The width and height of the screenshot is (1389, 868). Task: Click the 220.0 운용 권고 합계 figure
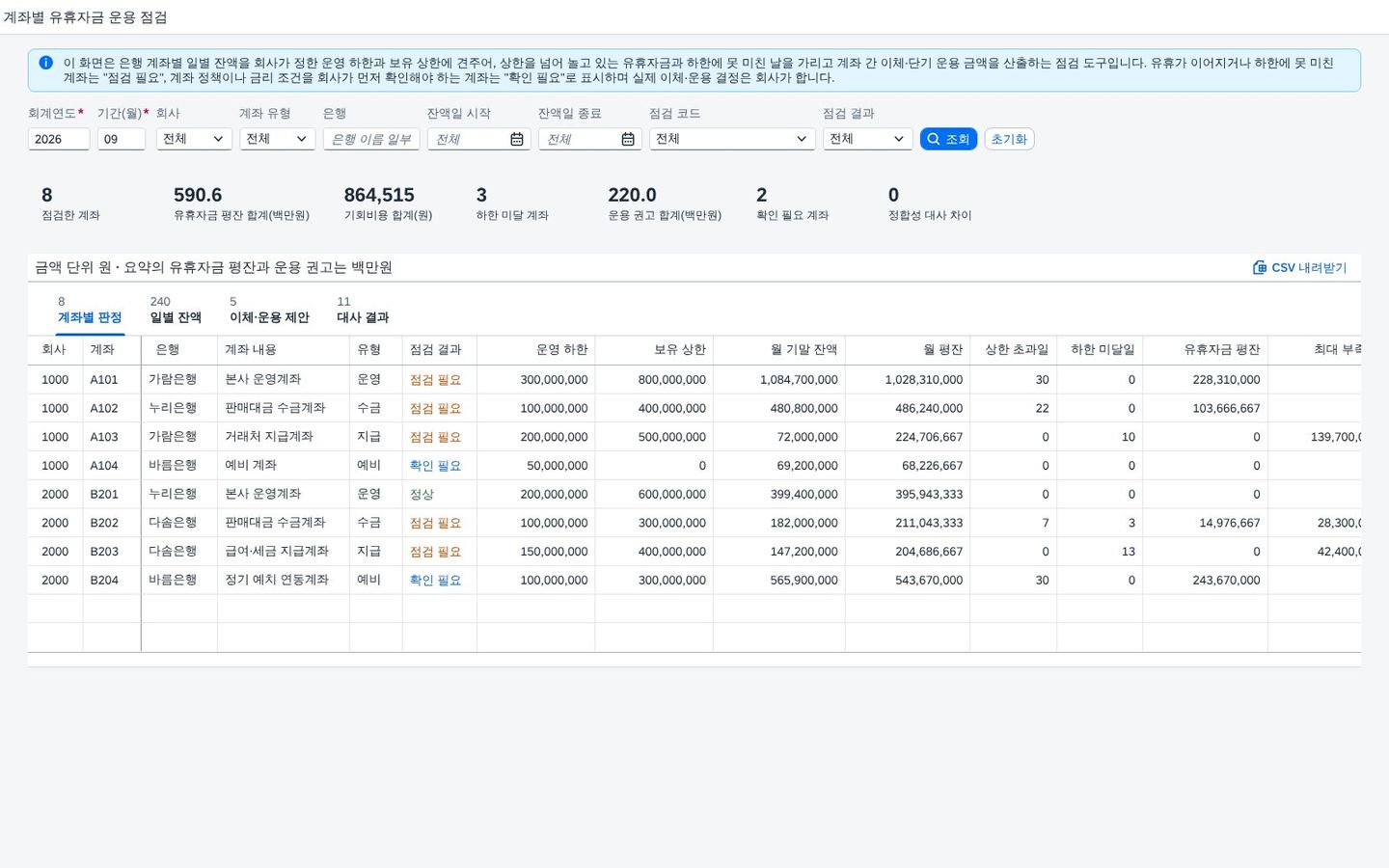click(632, 195)
